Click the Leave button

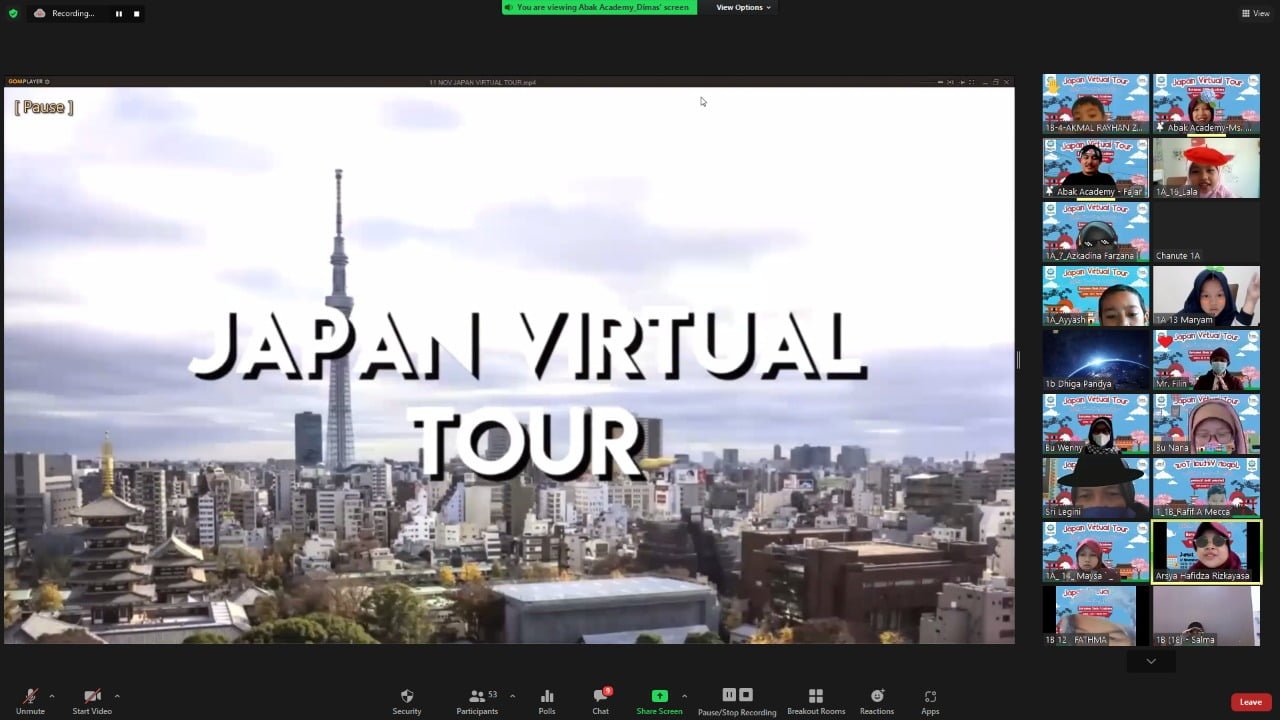(x=1250, y=701)
